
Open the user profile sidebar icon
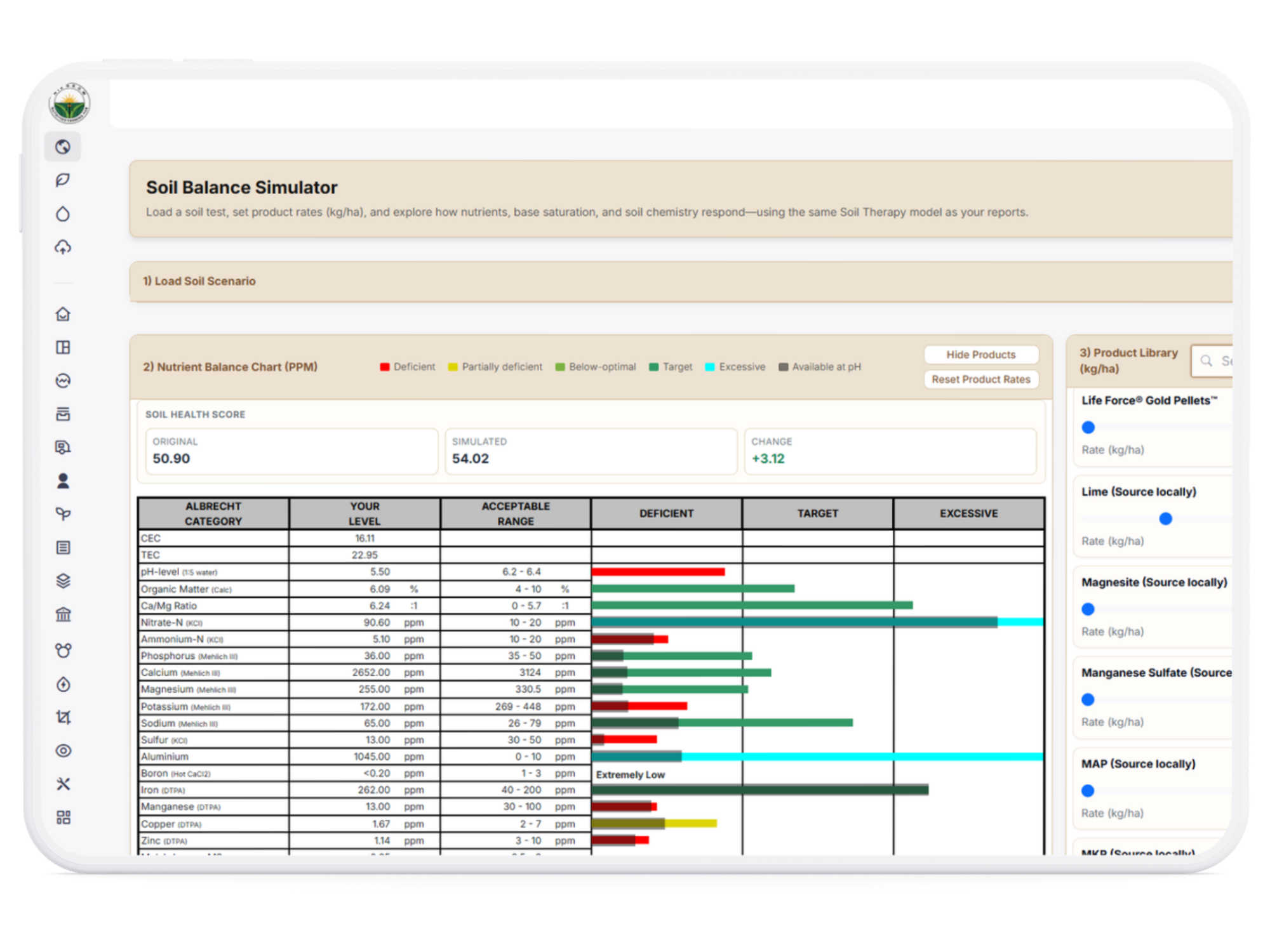coord(63,481)
